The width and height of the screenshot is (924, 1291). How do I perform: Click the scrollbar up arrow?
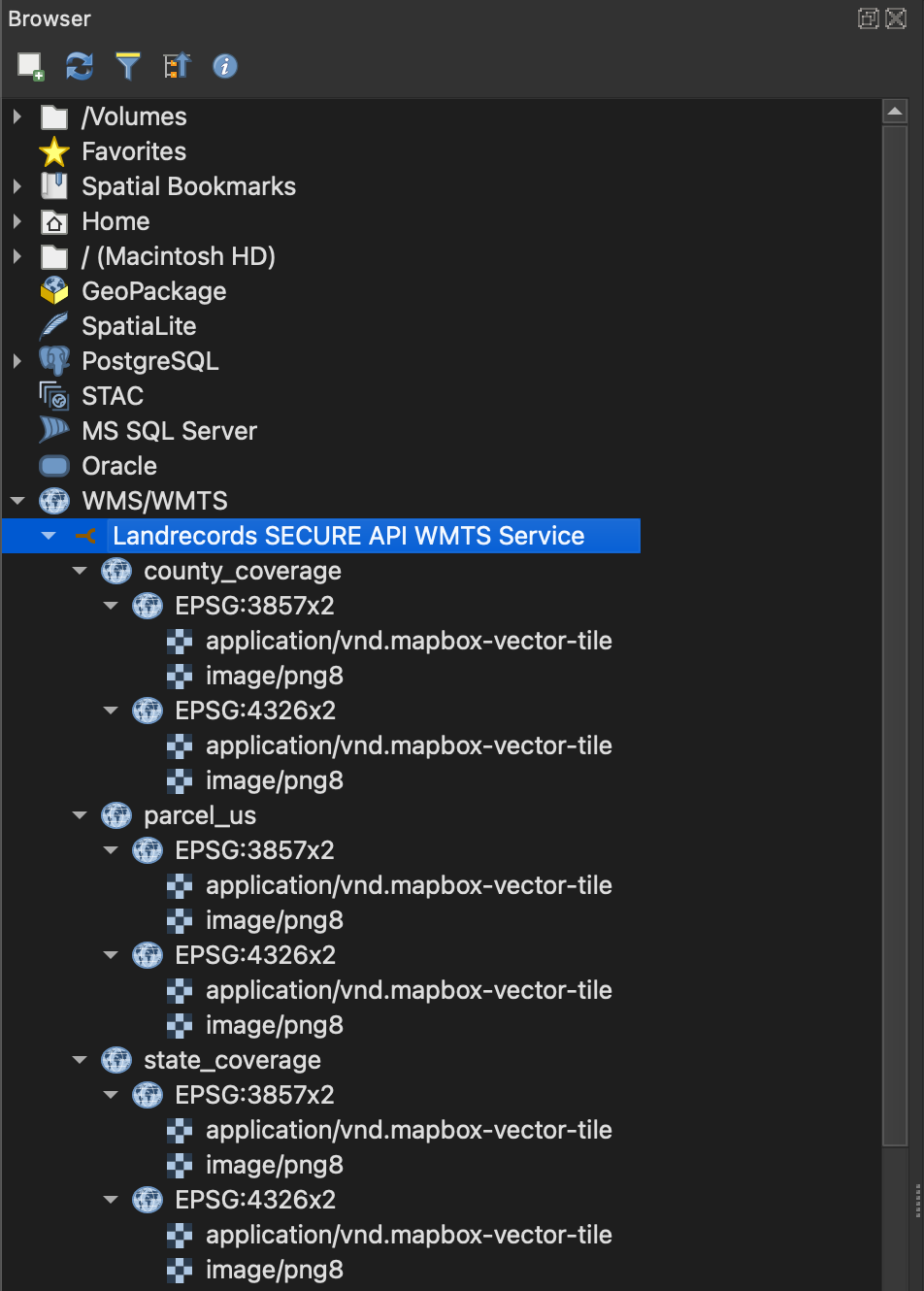point(894,112)
